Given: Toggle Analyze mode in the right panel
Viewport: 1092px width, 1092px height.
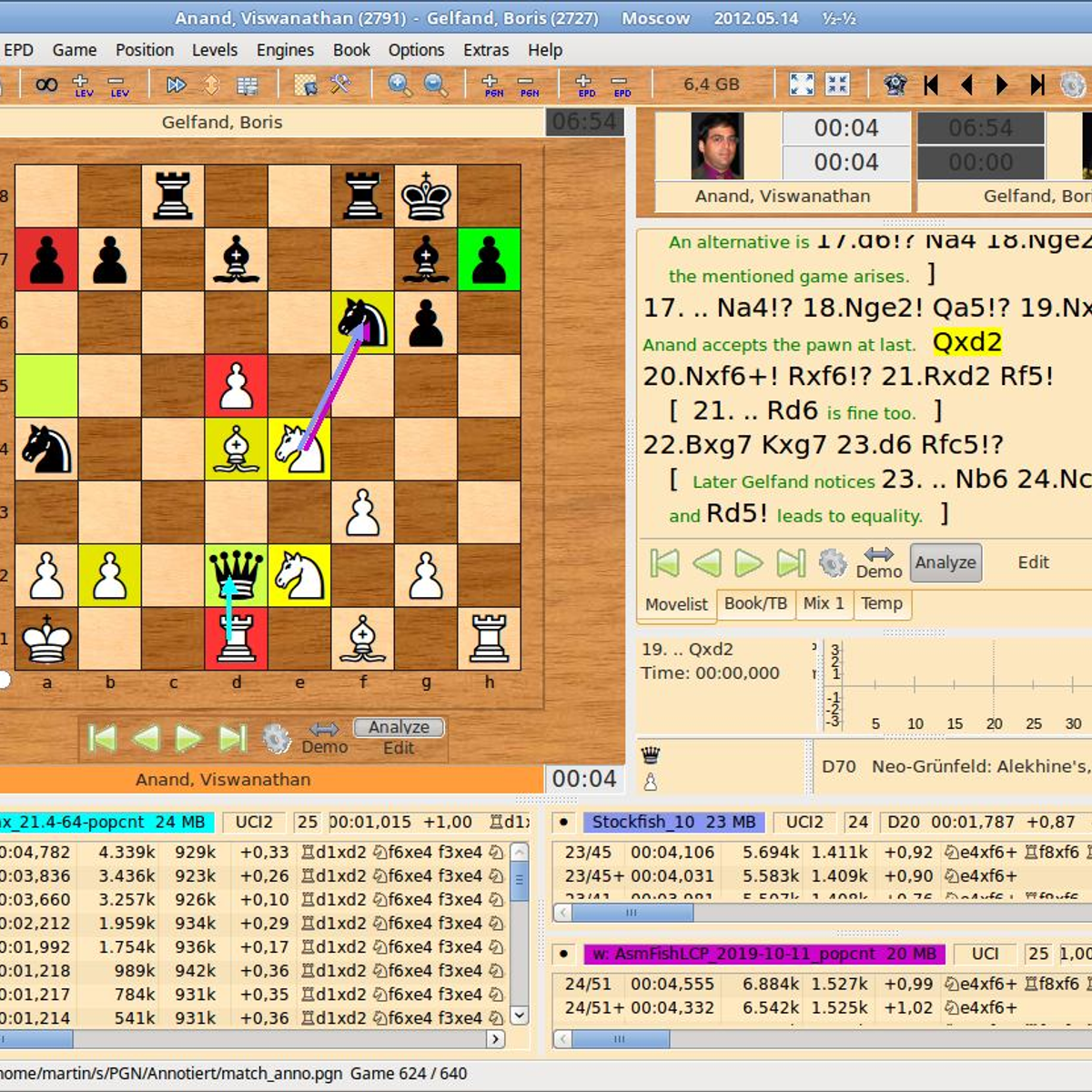Looking at the screenshot, I should [945, 562].
